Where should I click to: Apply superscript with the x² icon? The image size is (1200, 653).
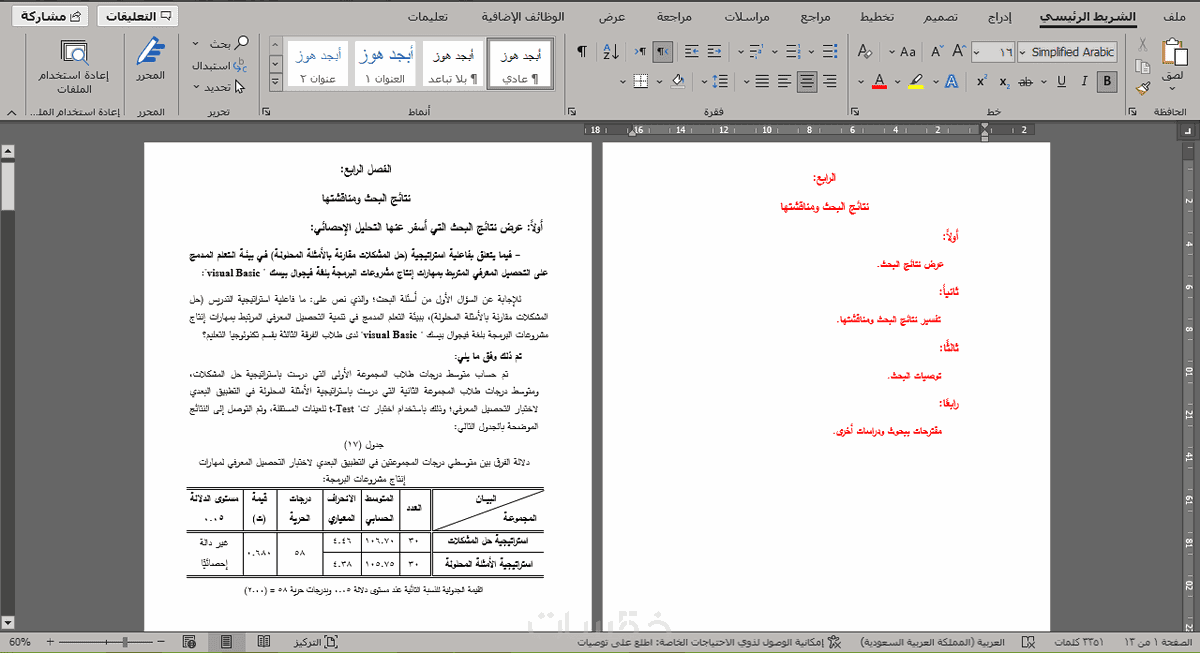click(982, 81)
